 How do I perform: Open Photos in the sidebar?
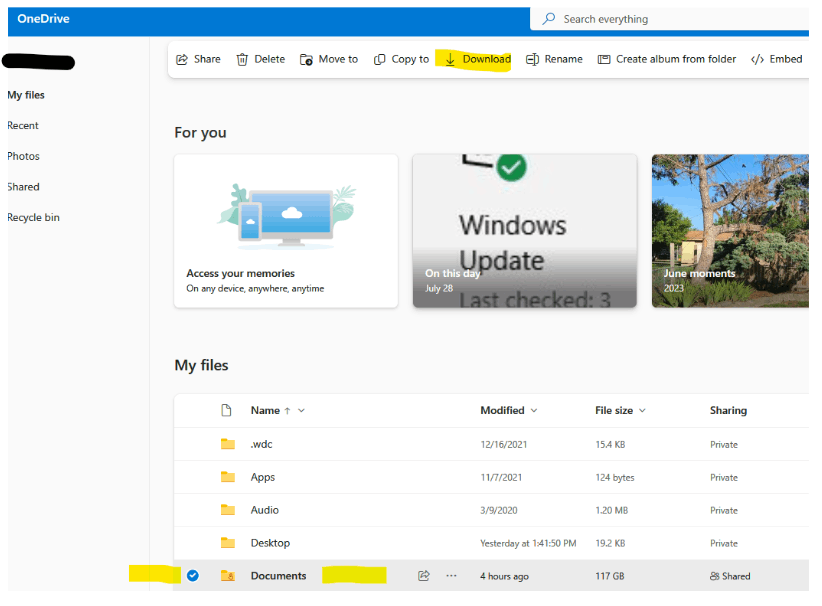coord(24,156)
